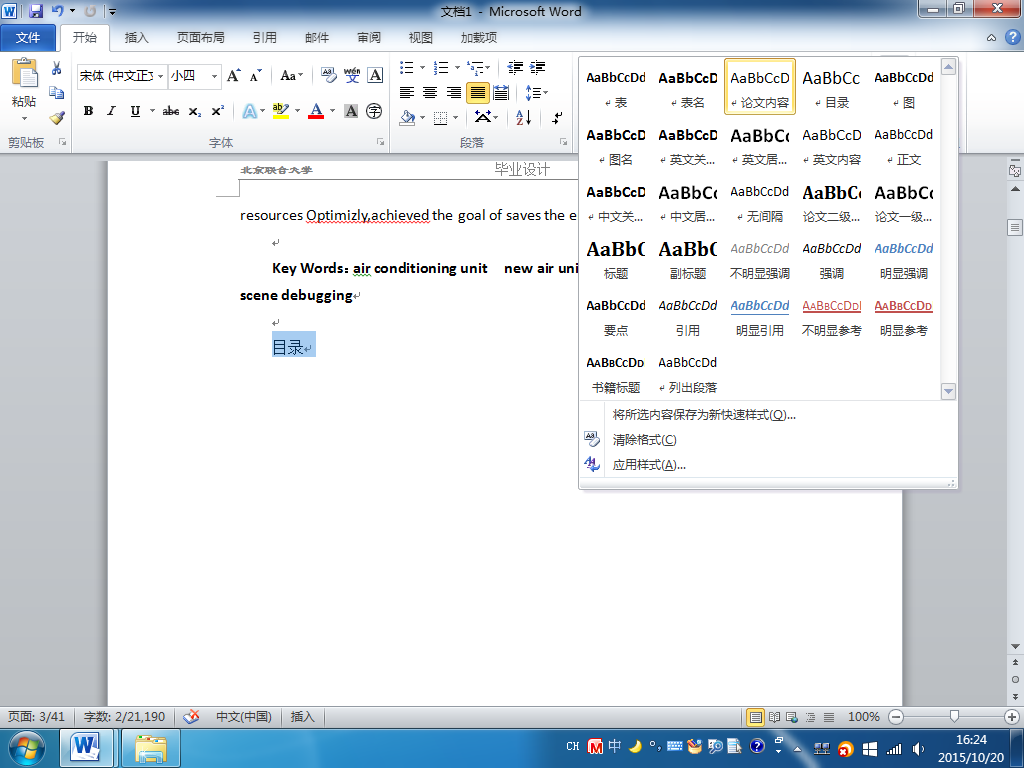1024x768 pixels.
Task: Align text right
Action: (453, 93)
